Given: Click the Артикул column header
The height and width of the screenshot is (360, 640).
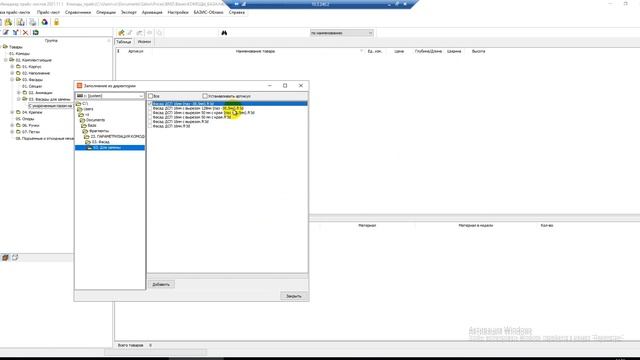Looking at the screenshot, I should 136,51.
